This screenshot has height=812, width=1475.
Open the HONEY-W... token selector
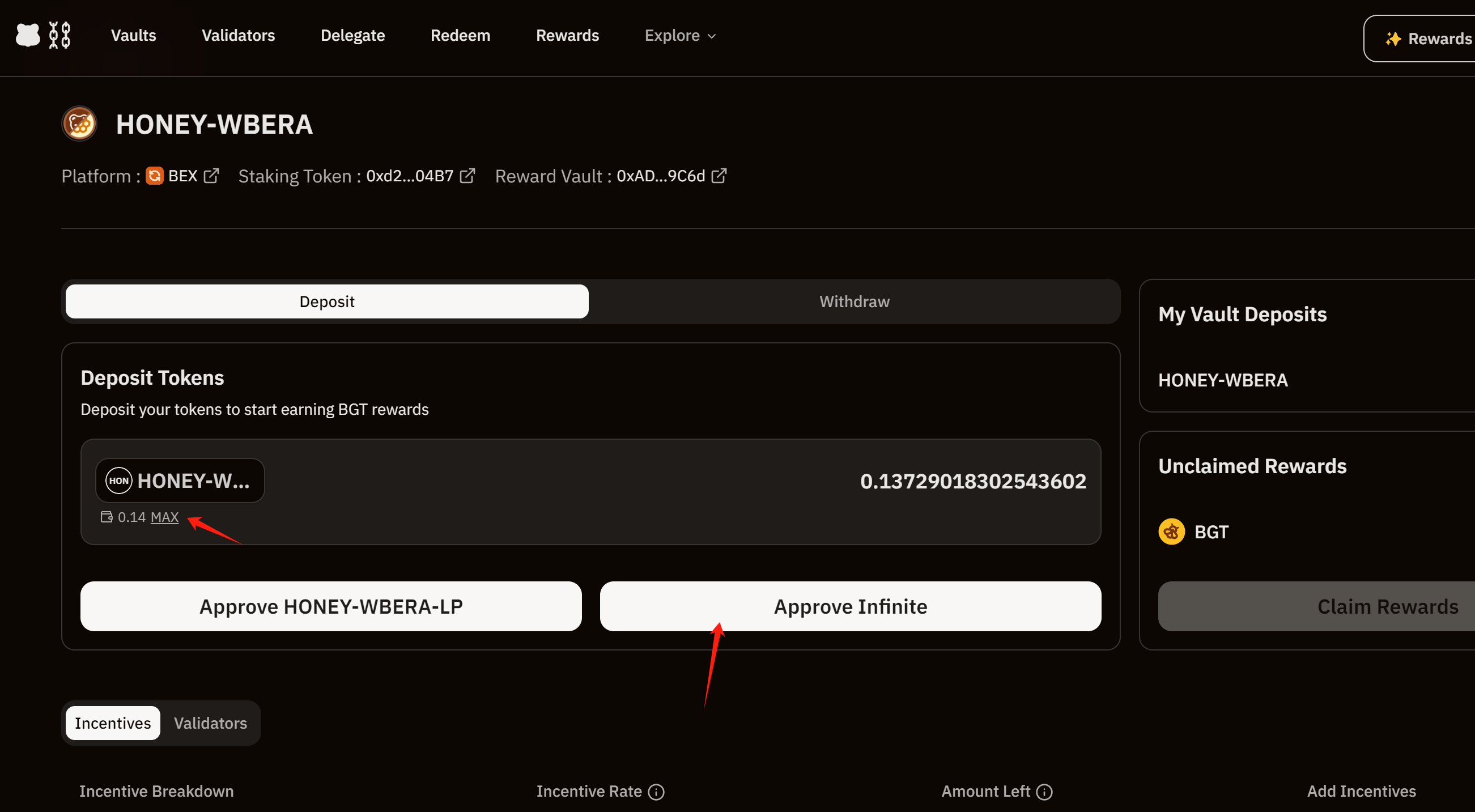tap(180, 481)
